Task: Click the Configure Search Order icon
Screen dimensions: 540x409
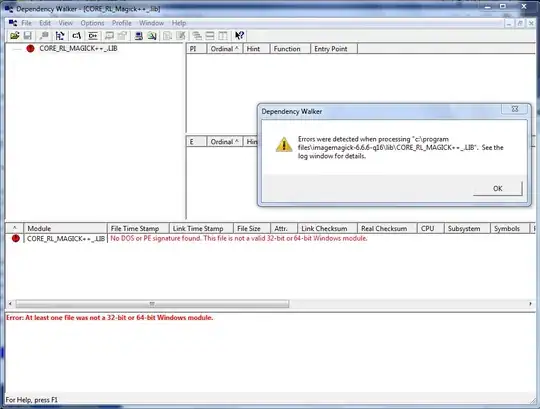Action: pyautogui.click(x=152, y=35)
